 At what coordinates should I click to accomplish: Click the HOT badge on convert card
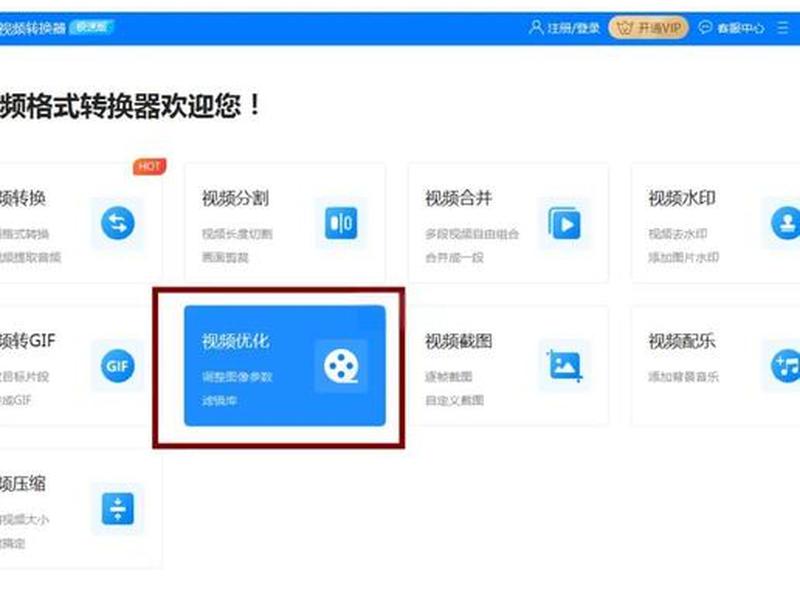(x=149, y=166)
